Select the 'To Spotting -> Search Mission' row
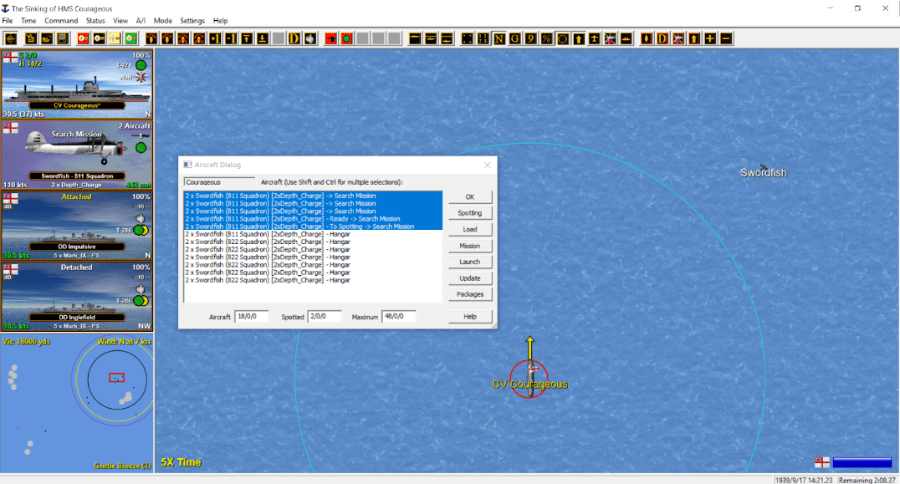Image resolution: width=900 pixels, height=484 pixels. [313, 226]
